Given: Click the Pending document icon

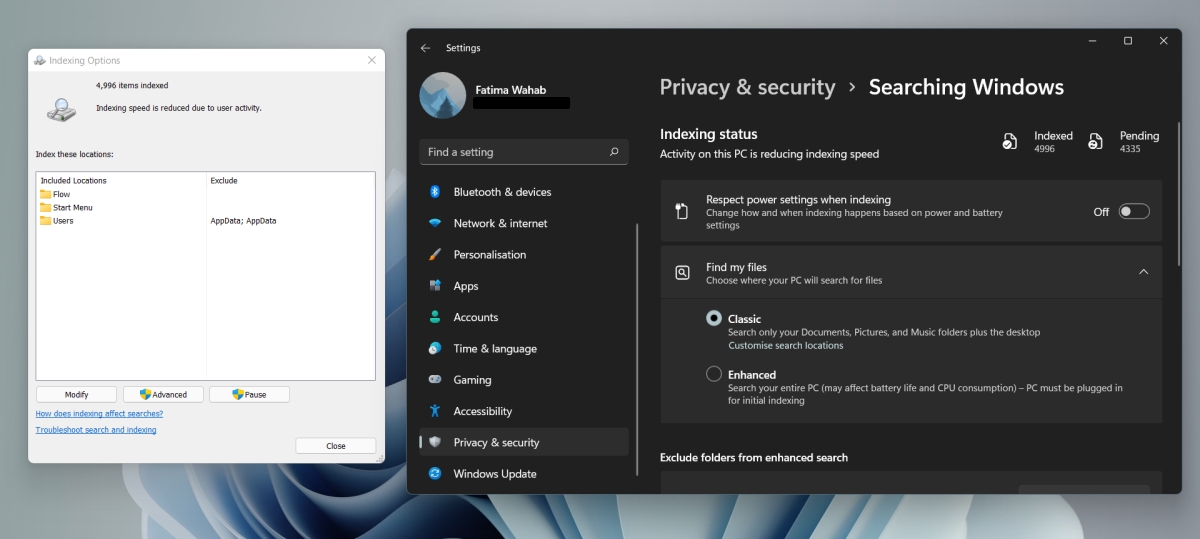Looking at the screenshot, I should [x=1095, y=141].
